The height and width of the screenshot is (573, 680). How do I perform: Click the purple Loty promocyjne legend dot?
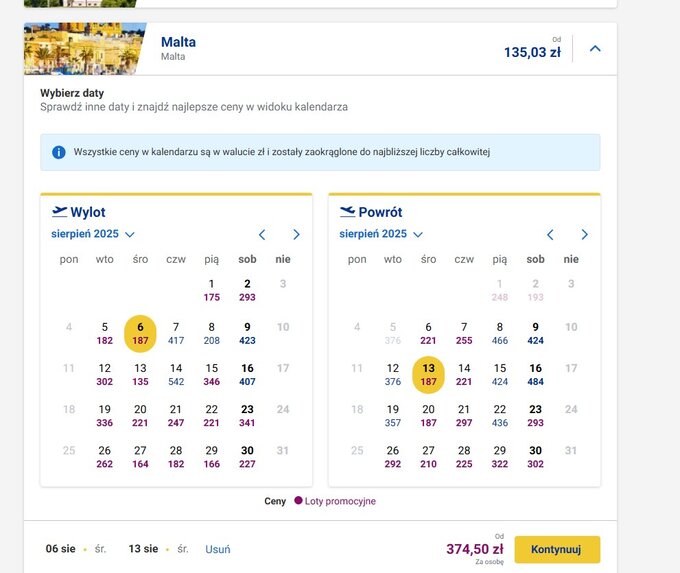[298, 501]
